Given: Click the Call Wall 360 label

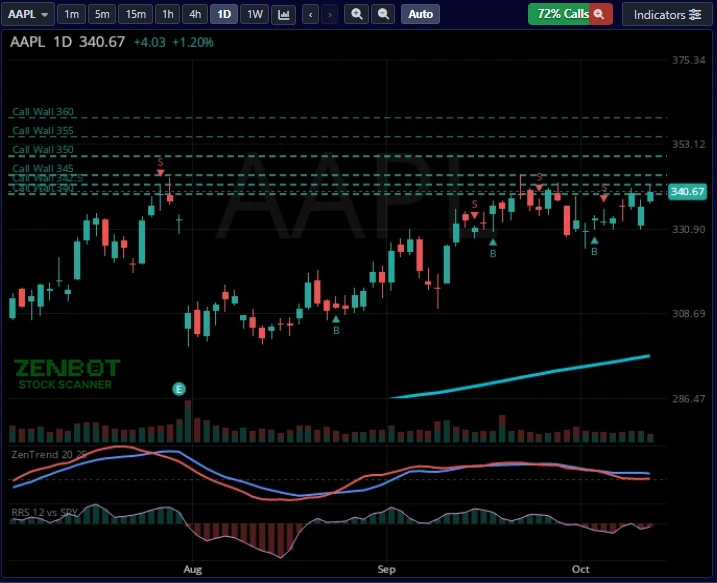Looking at the screenshot, I should coord(43,112).
